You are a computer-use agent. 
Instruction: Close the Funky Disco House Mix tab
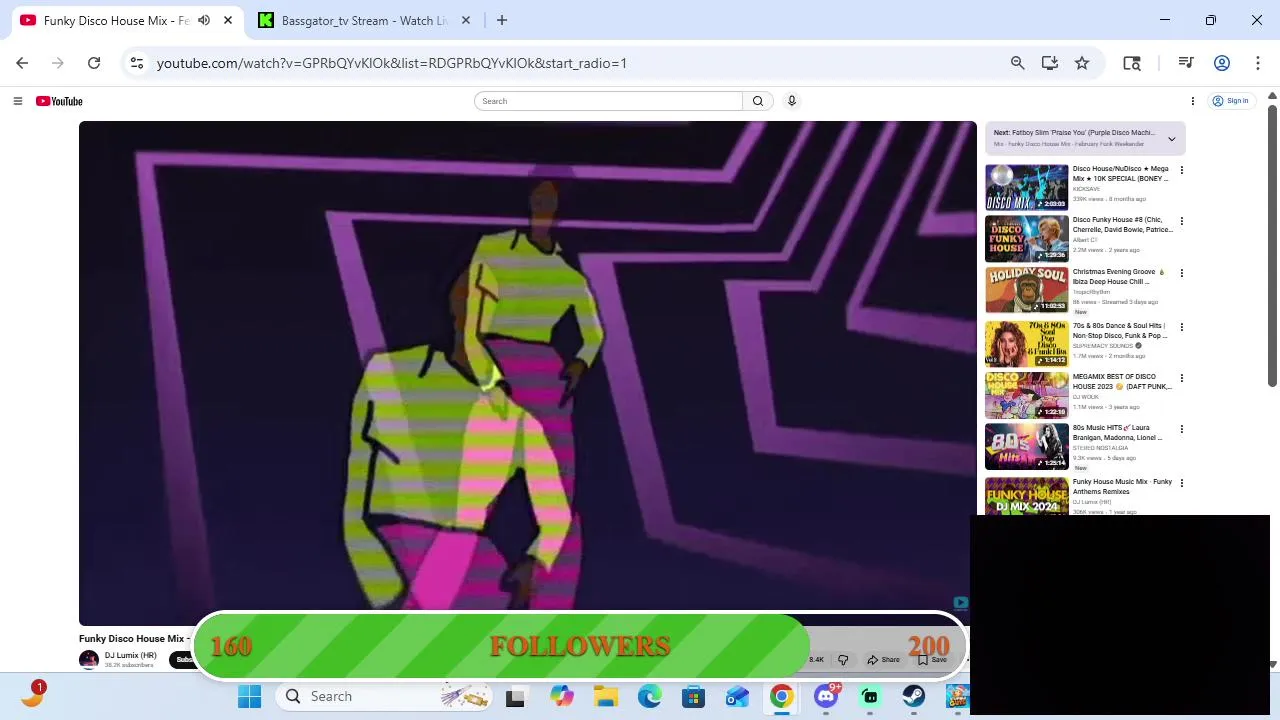(228, 20)
